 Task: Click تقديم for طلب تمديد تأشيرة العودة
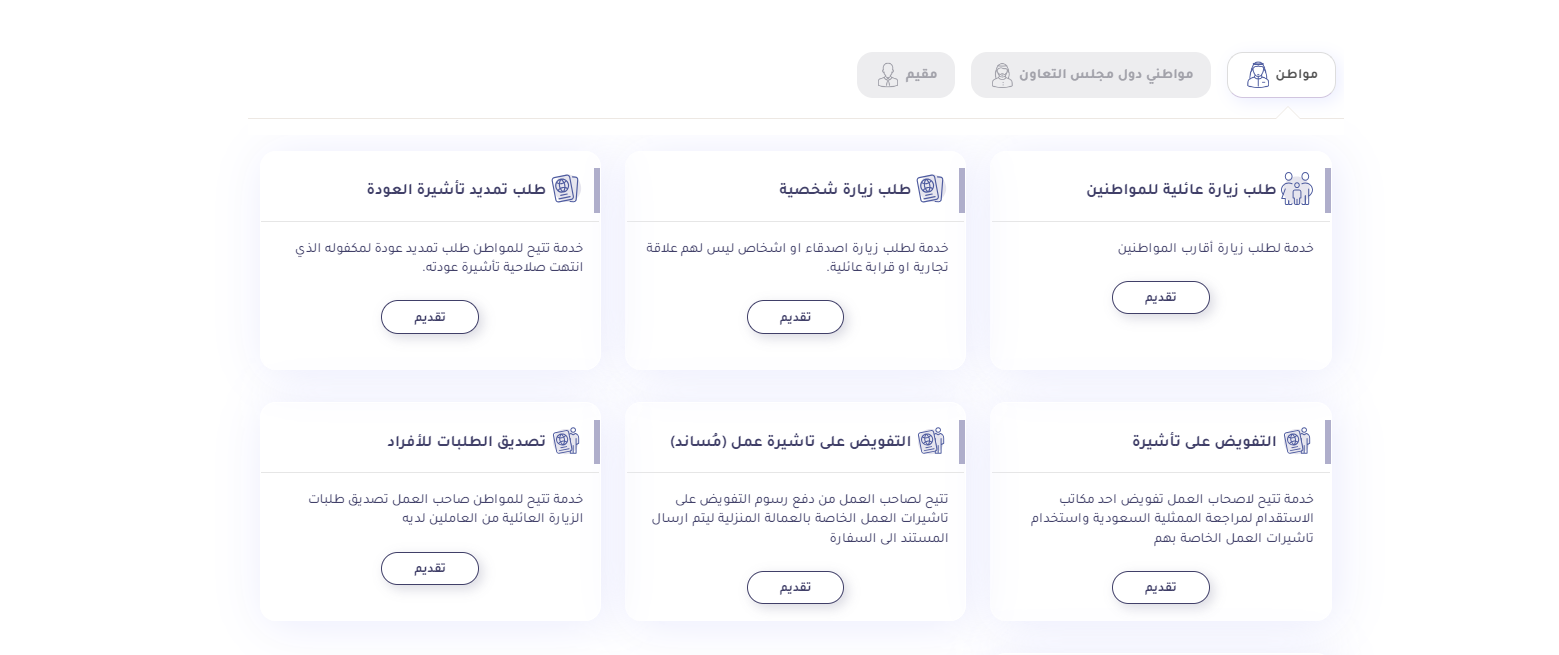[x=430, y=317]
